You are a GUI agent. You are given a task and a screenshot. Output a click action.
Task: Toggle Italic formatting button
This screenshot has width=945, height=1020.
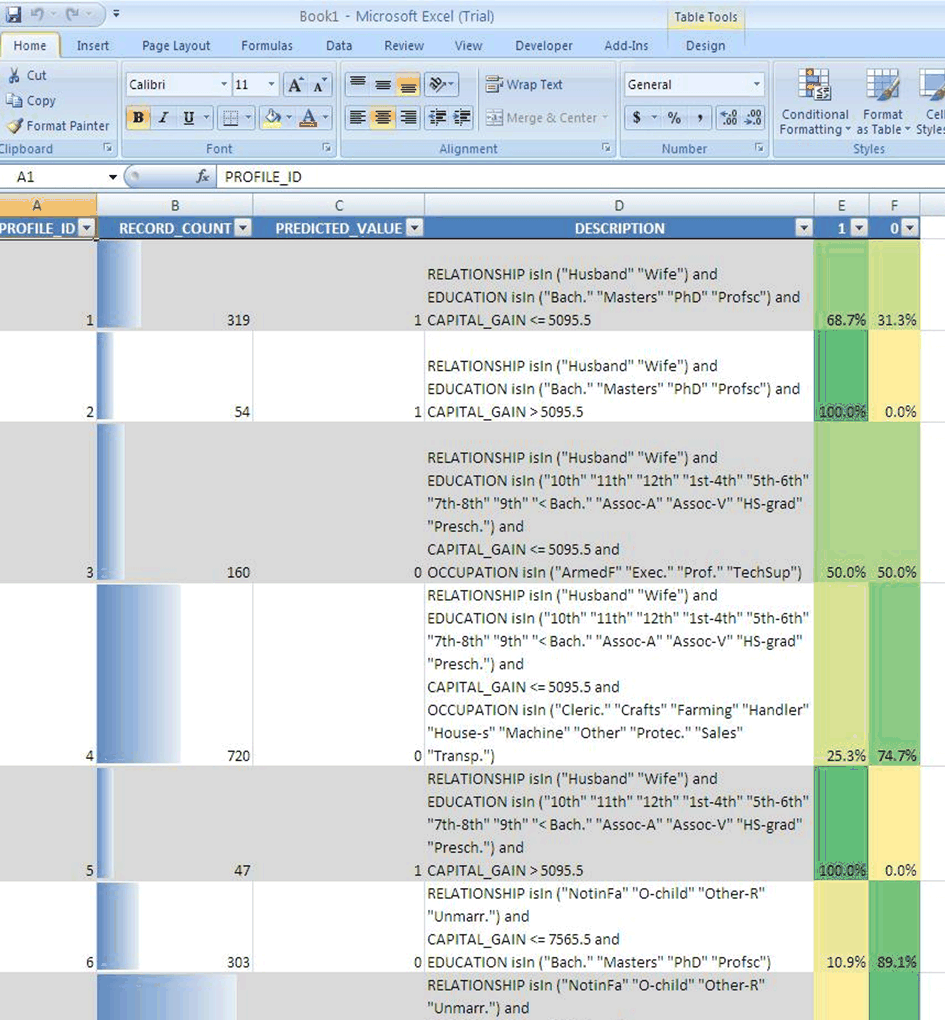click(163, 118)
